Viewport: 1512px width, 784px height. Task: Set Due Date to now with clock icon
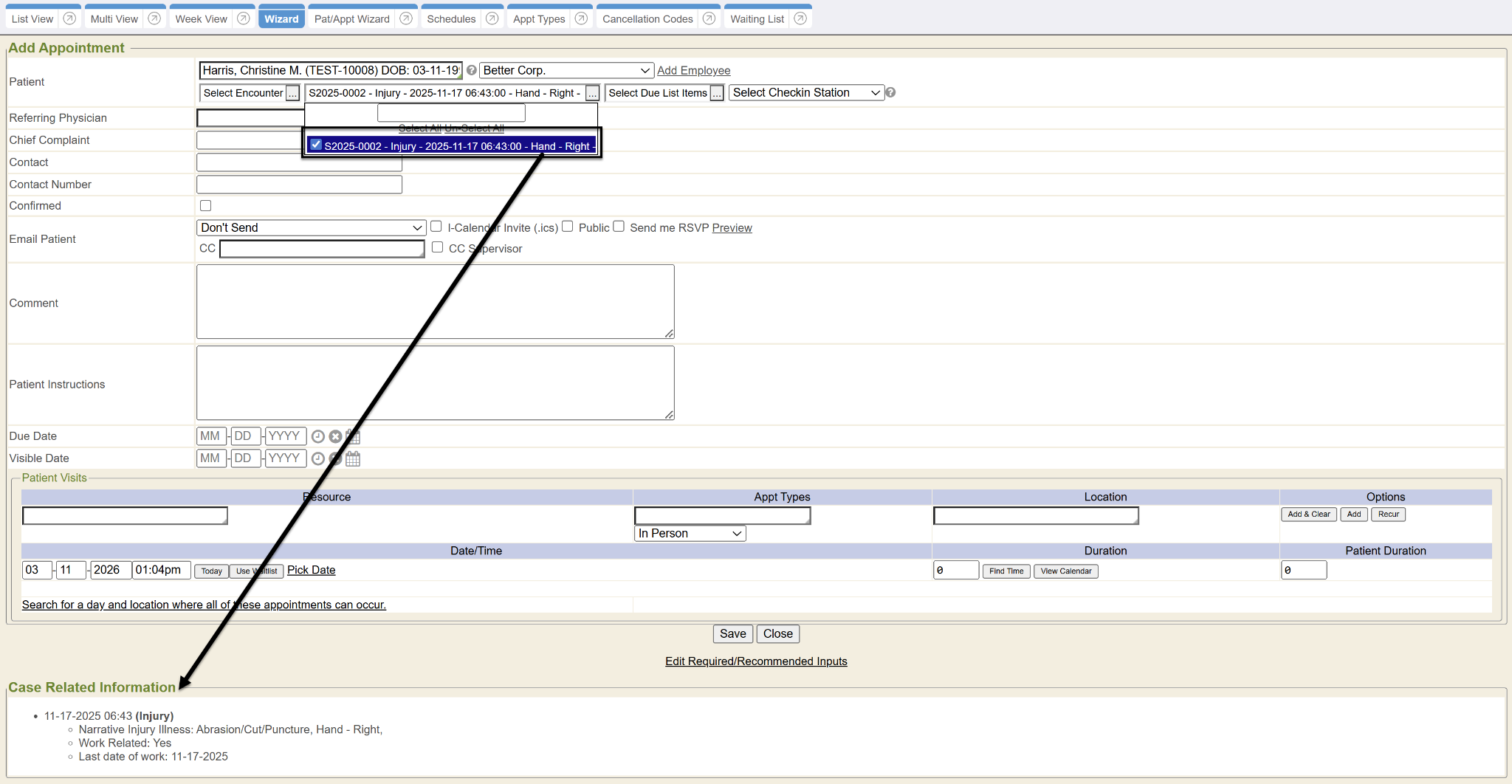point(318,436)
